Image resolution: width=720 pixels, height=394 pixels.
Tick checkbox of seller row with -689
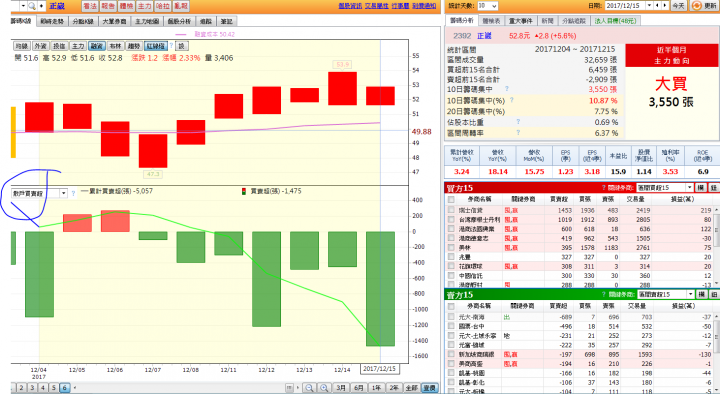pyautogui.click(x=451, y=317)
